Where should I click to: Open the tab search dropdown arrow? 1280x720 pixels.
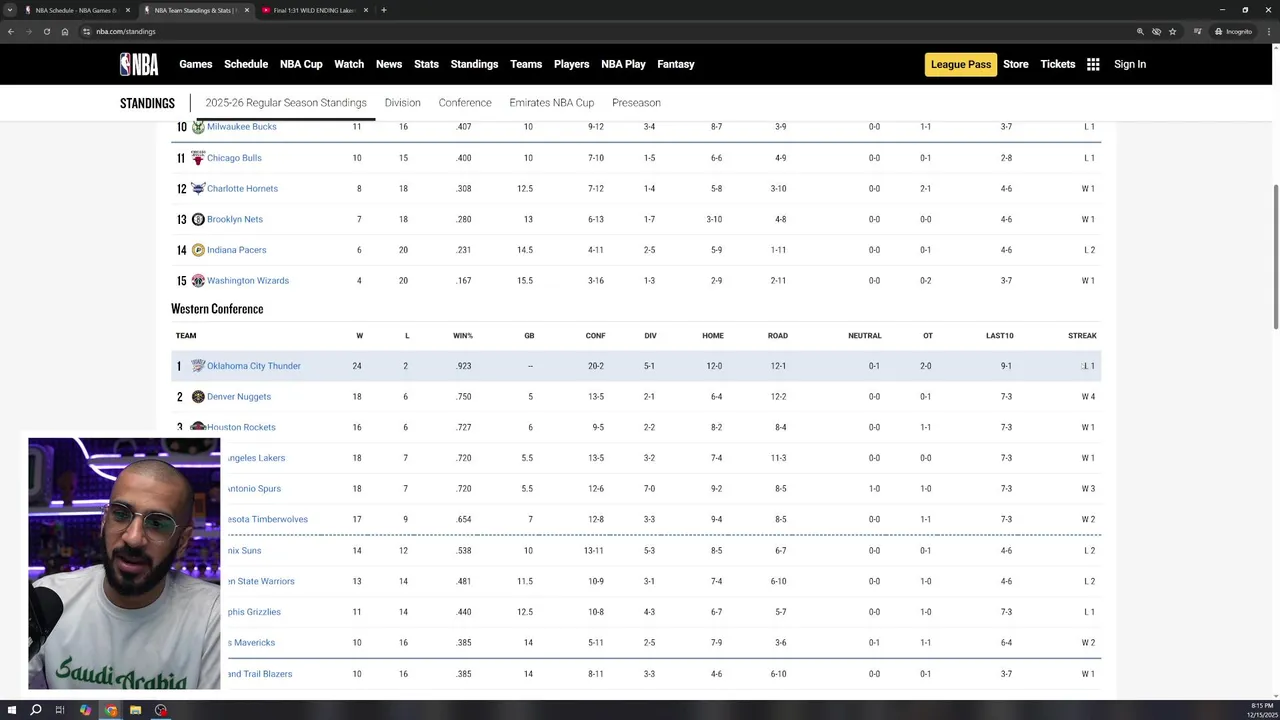(x=10, y=10)
